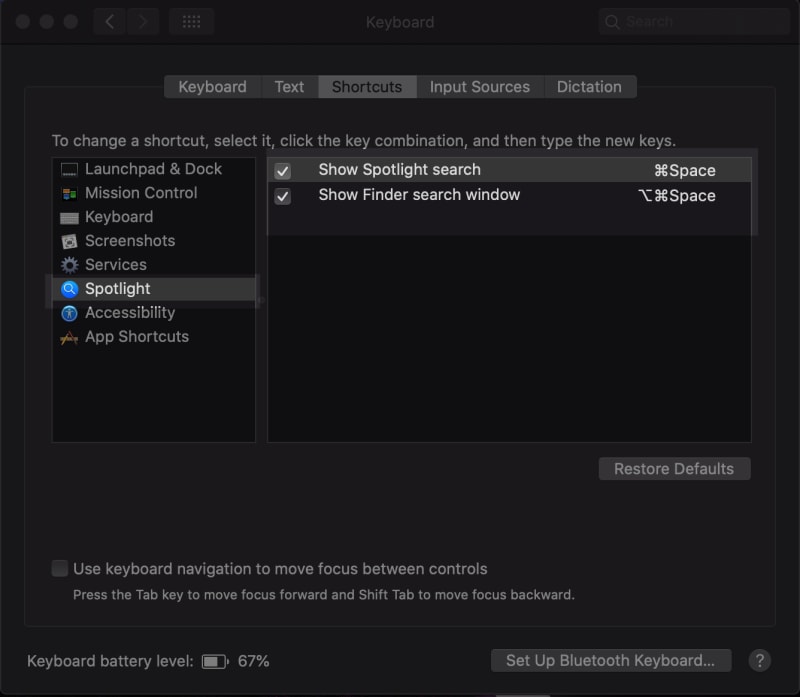Click the Services gear icon

coord(69,265)
